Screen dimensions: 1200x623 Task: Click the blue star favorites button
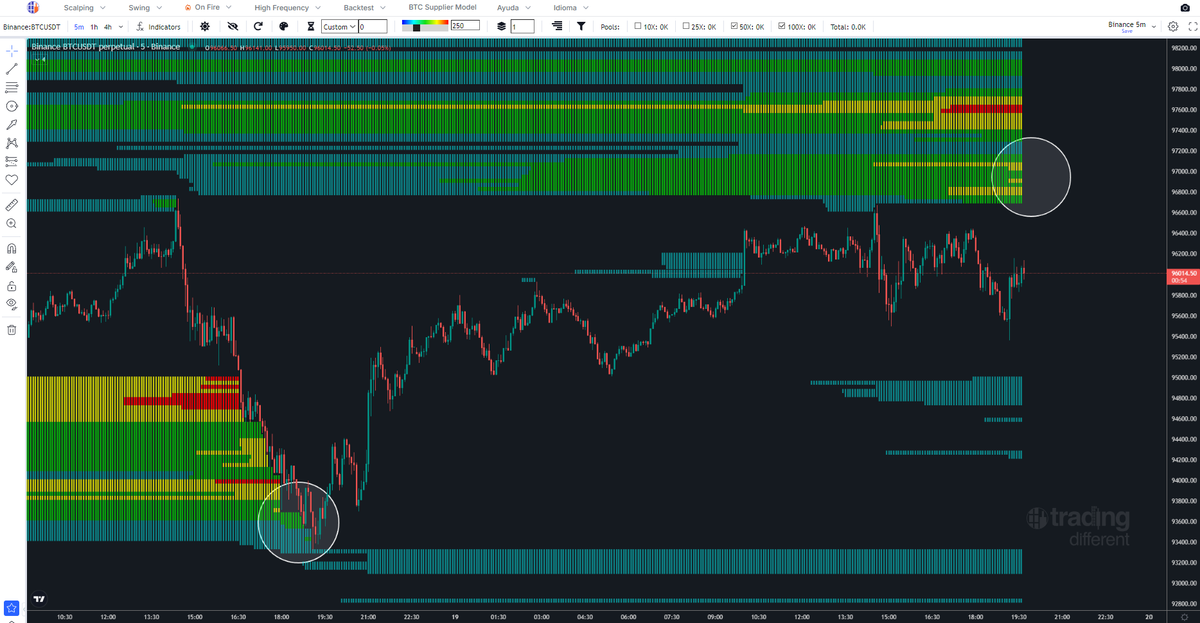pos(12,607)
